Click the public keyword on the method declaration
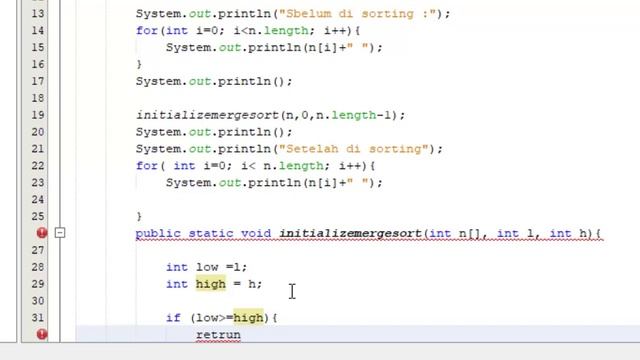Viewport: 640px width, 360px height. click(158, 233)
